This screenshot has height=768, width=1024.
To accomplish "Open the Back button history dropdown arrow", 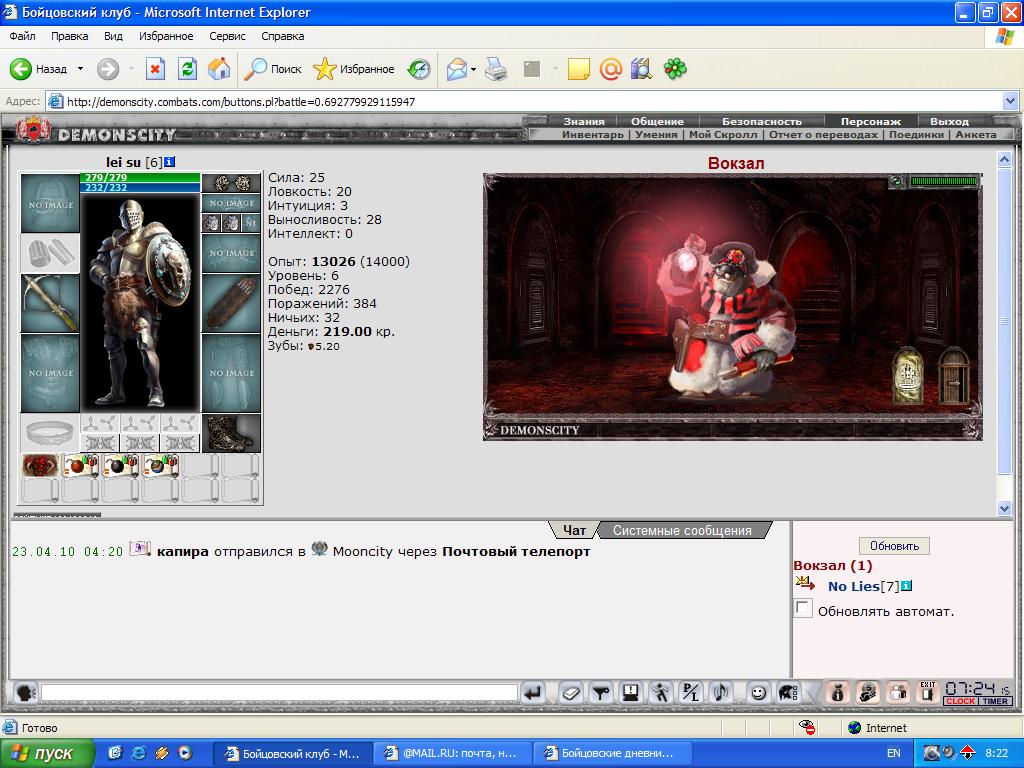I will 80,69.
